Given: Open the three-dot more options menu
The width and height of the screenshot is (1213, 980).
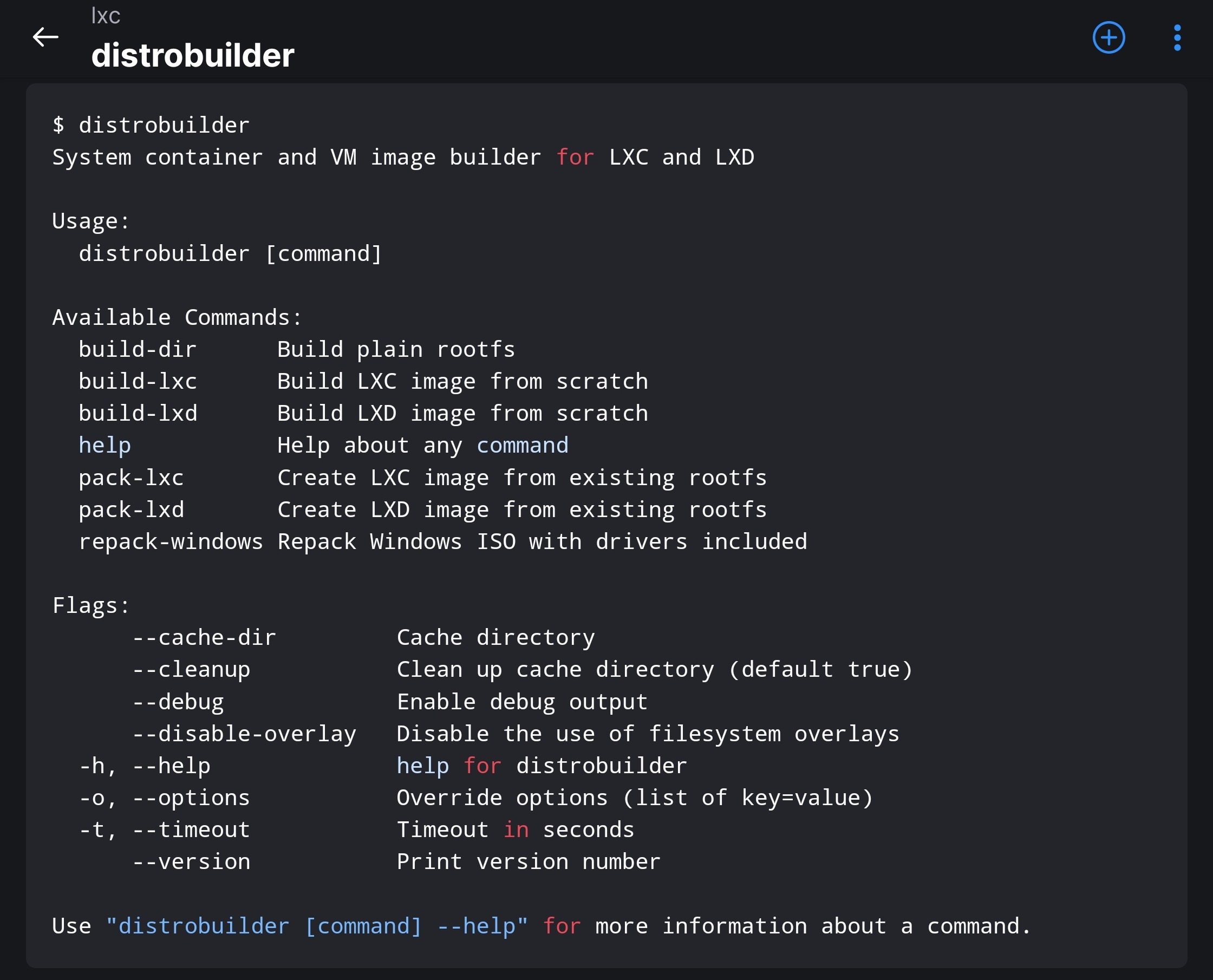Looking at the screenshot, I should pos(1177,38).
